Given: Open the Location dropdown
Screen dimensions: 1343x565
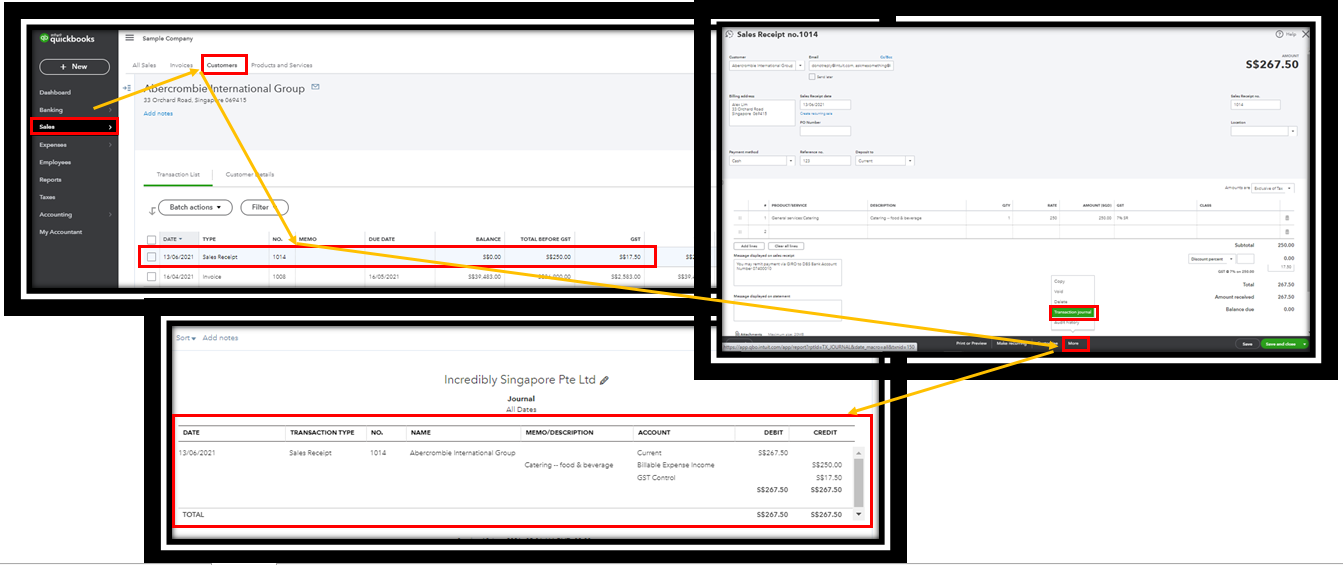Looking at the screenshot, I should pyautogui.click(x=1293, y=131).
